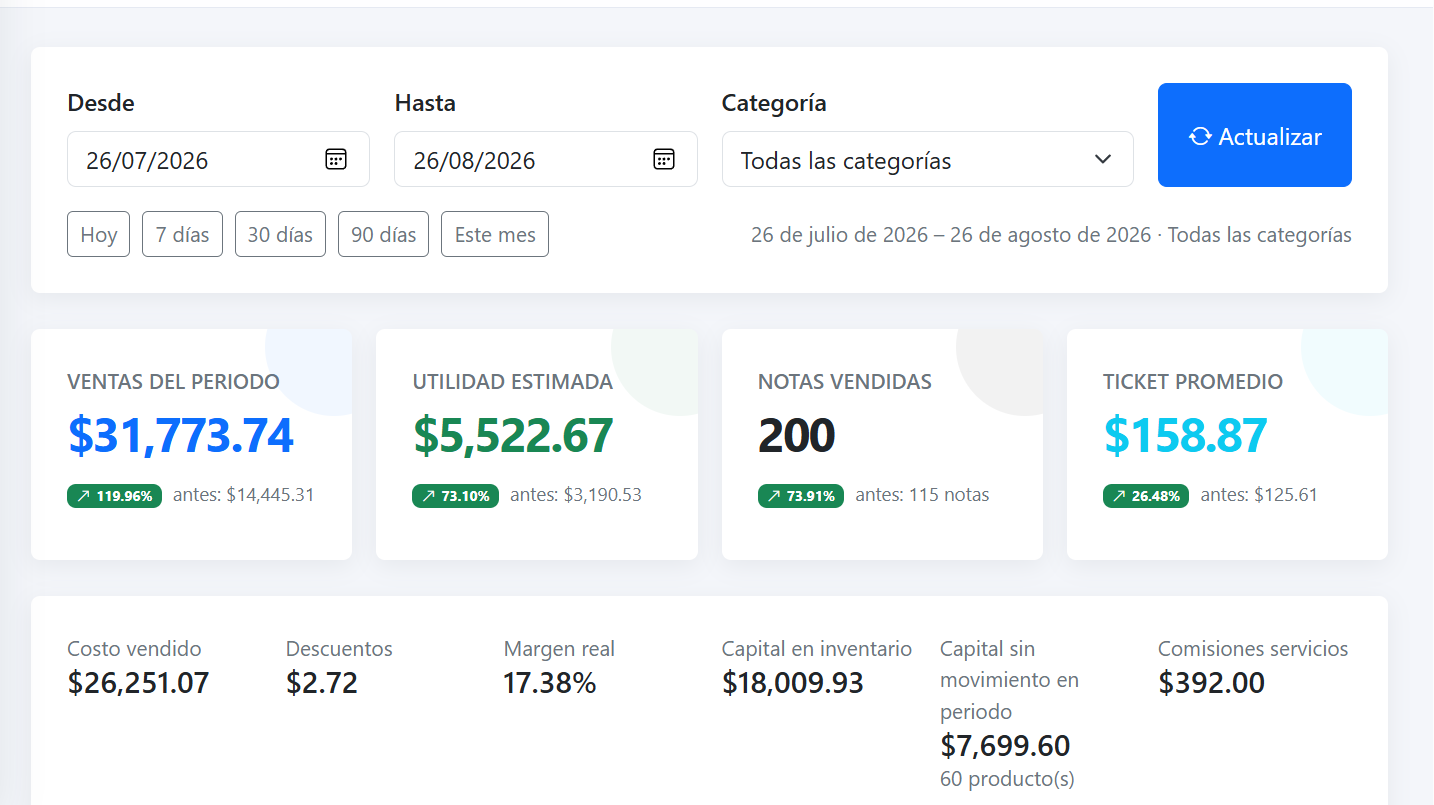Click the TICKET PROMEDIO heading
The width and height of the screenshot is (1434, 805).
[1193, 381]
